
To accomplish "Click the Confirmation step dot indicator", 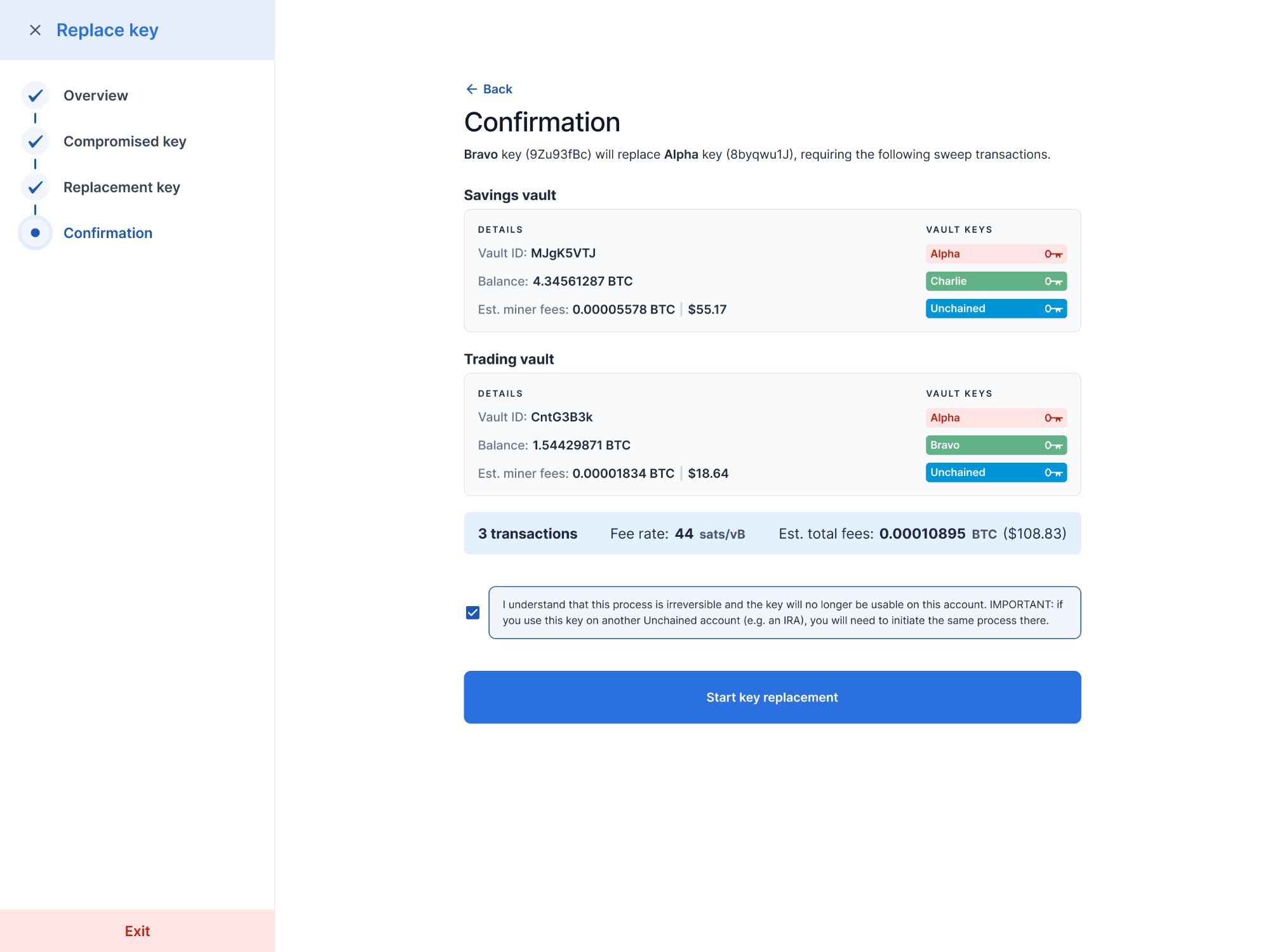I will 36,233.
